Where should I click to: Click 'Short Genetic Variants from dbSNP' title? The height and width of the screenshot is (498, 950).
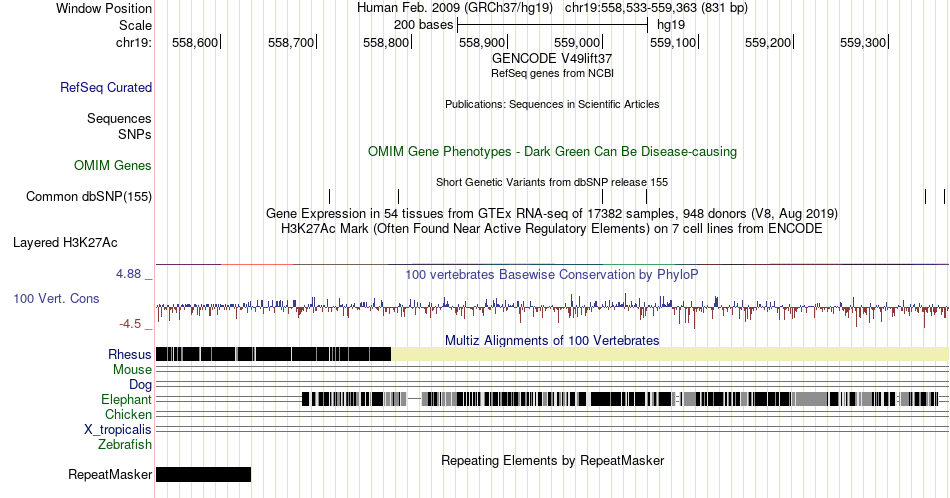tap(552, 182)
